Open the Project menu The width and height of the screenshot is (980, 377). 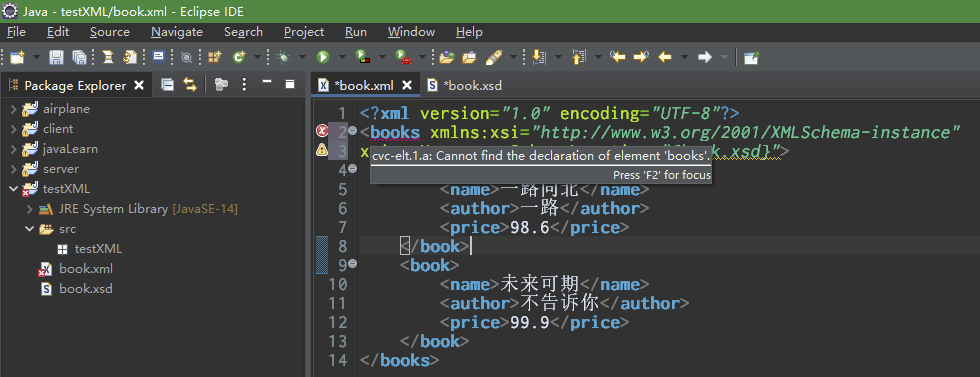pyautogui.click(x=304, y=32)
